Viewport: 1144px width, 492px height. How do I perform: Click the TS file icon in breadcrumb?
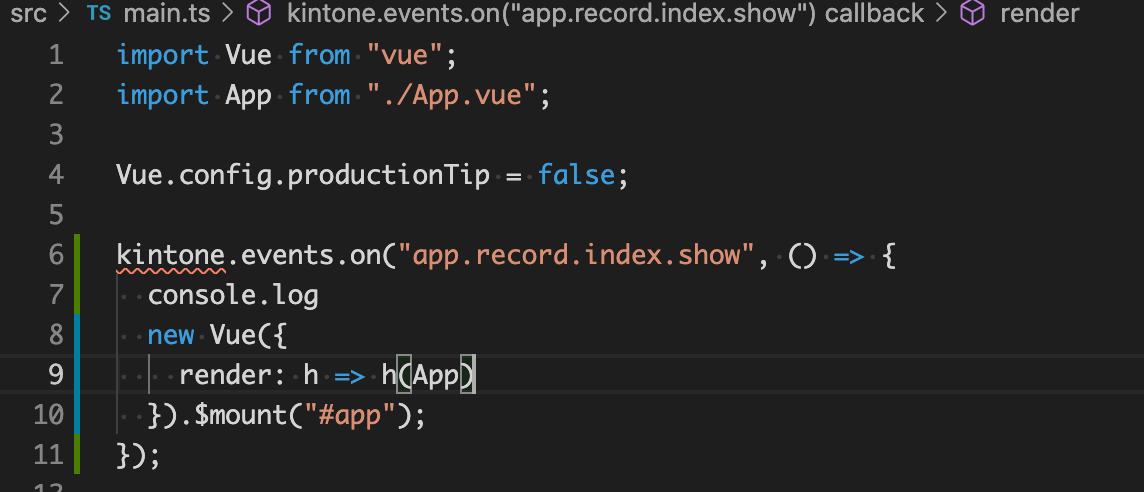coord(98,12)
